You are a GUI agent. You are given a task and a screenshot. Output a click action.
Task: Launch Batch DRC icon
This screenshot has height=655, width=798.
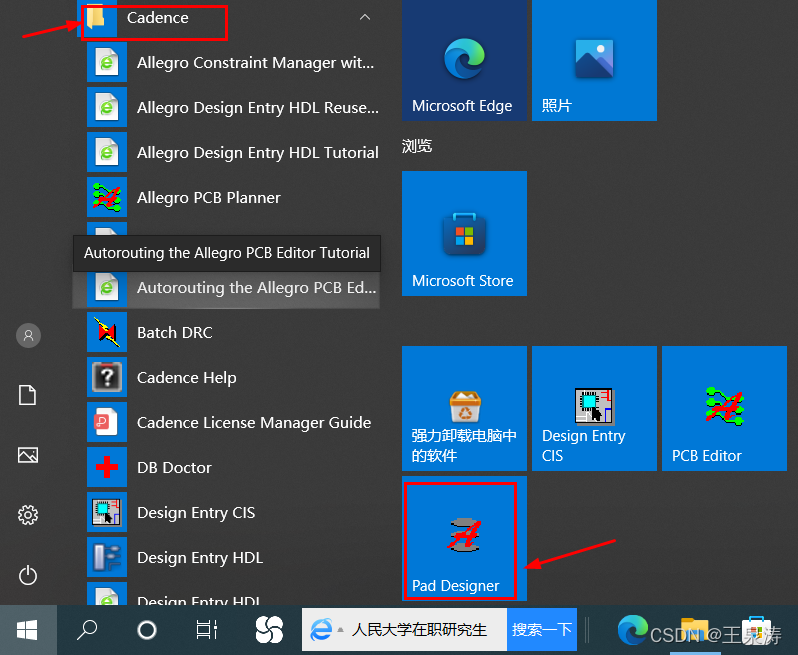pyautogui.click(x=107, y=332)
